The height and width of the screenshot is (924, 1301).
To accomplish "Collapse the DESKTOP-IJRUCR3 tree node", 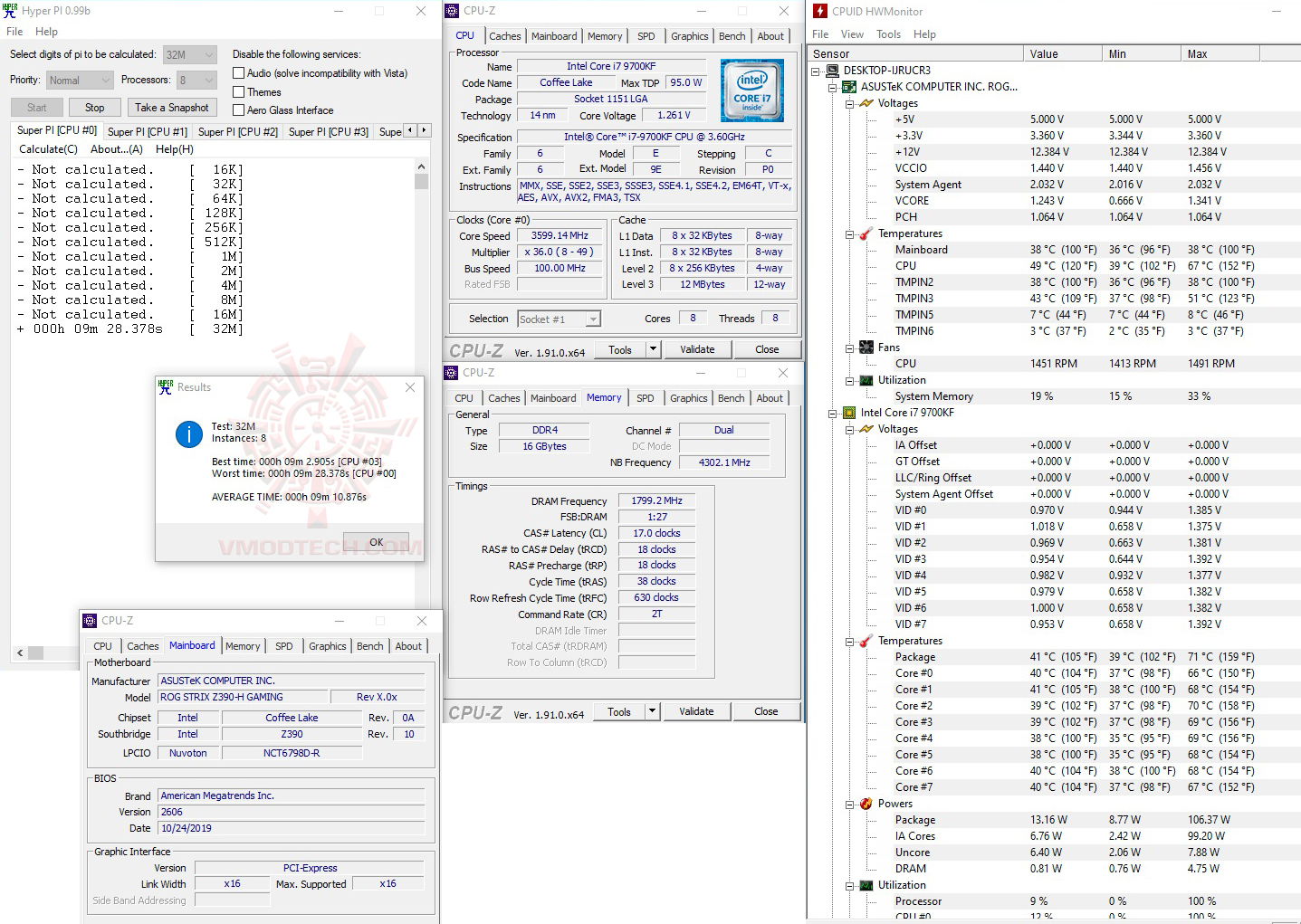I will (x=816, y=71).
